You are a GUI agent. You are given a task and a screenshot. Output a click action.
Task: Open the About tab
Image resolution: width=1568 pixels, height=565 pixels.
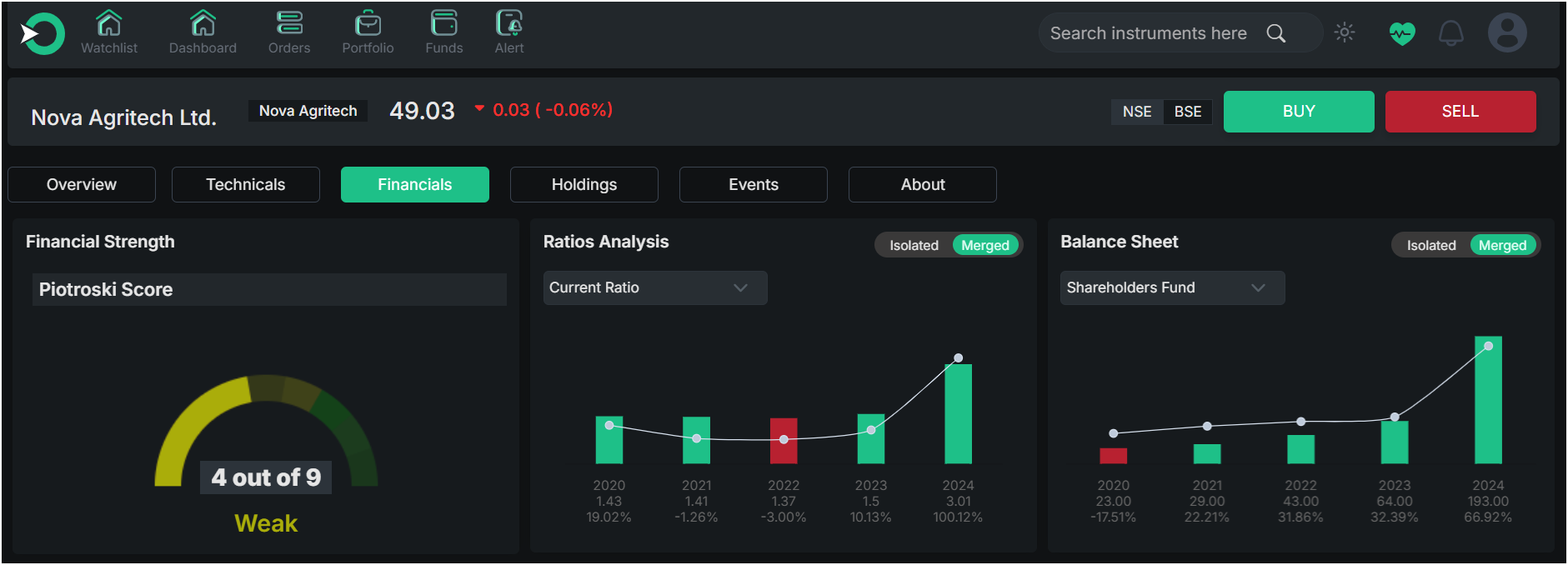click(923, 184)
